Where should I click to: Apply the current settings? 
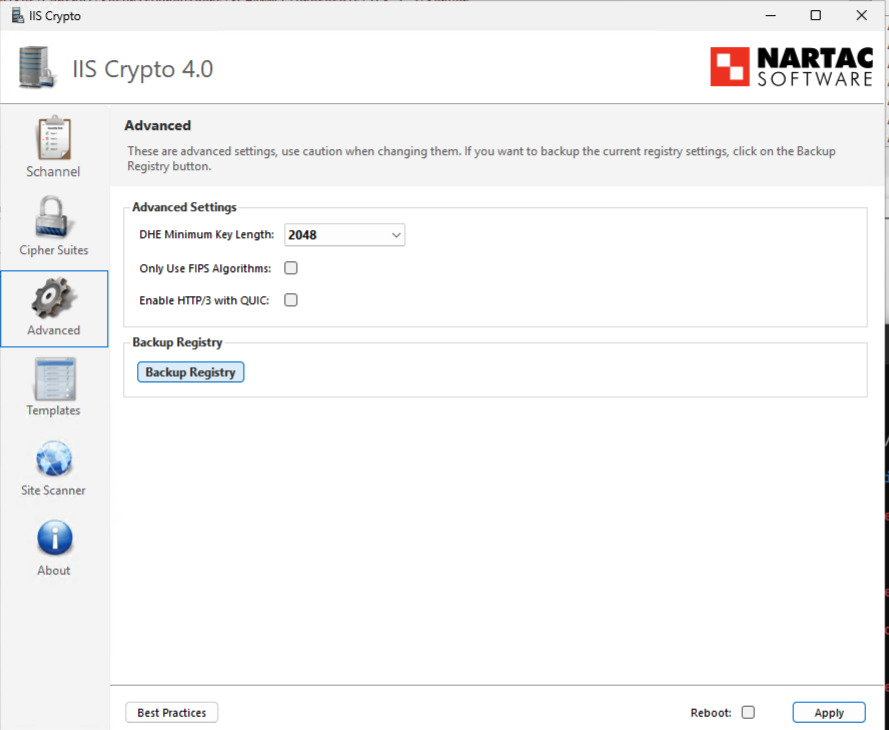[x=829, y=713]
